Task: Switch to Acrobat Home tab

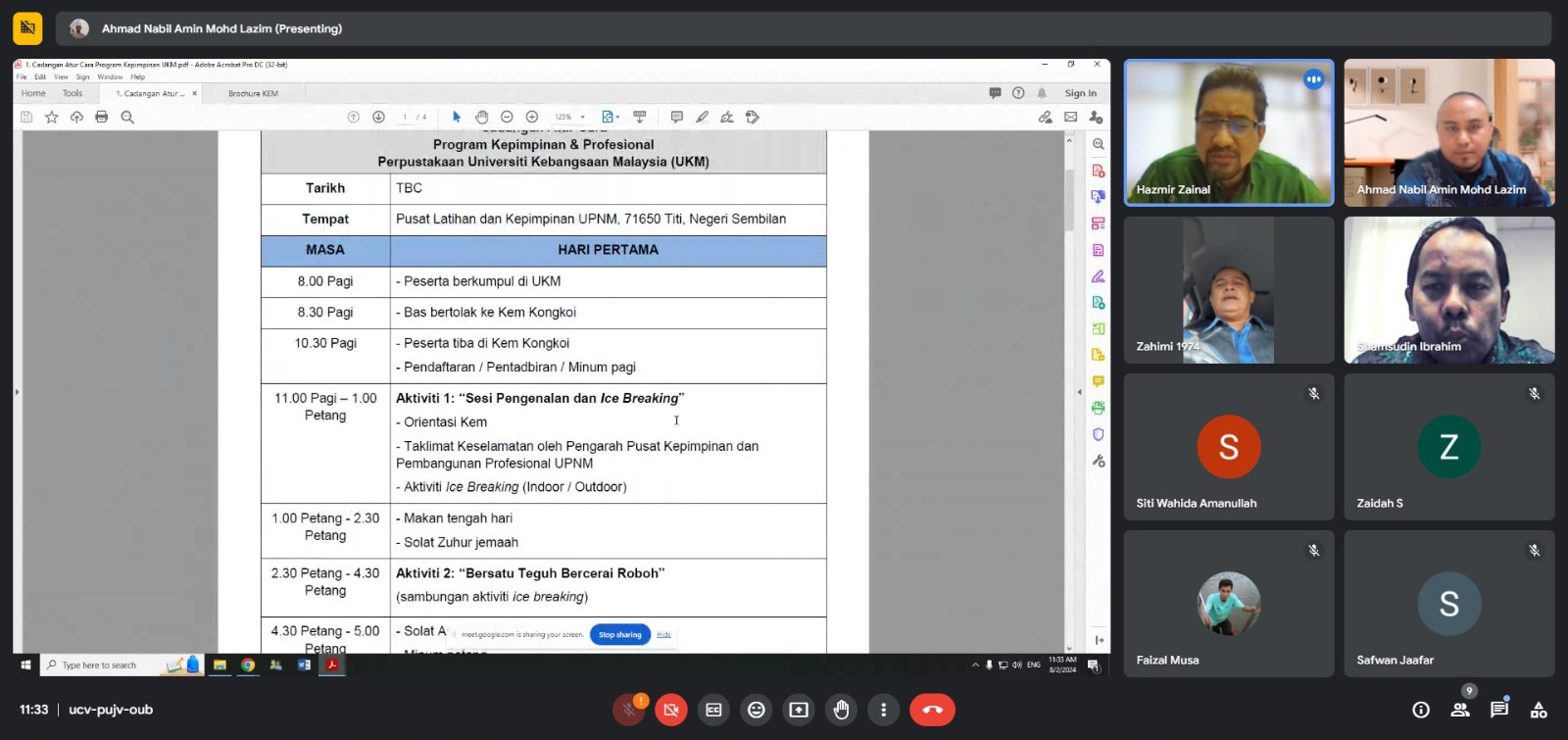Action: [x=33, y=93]
